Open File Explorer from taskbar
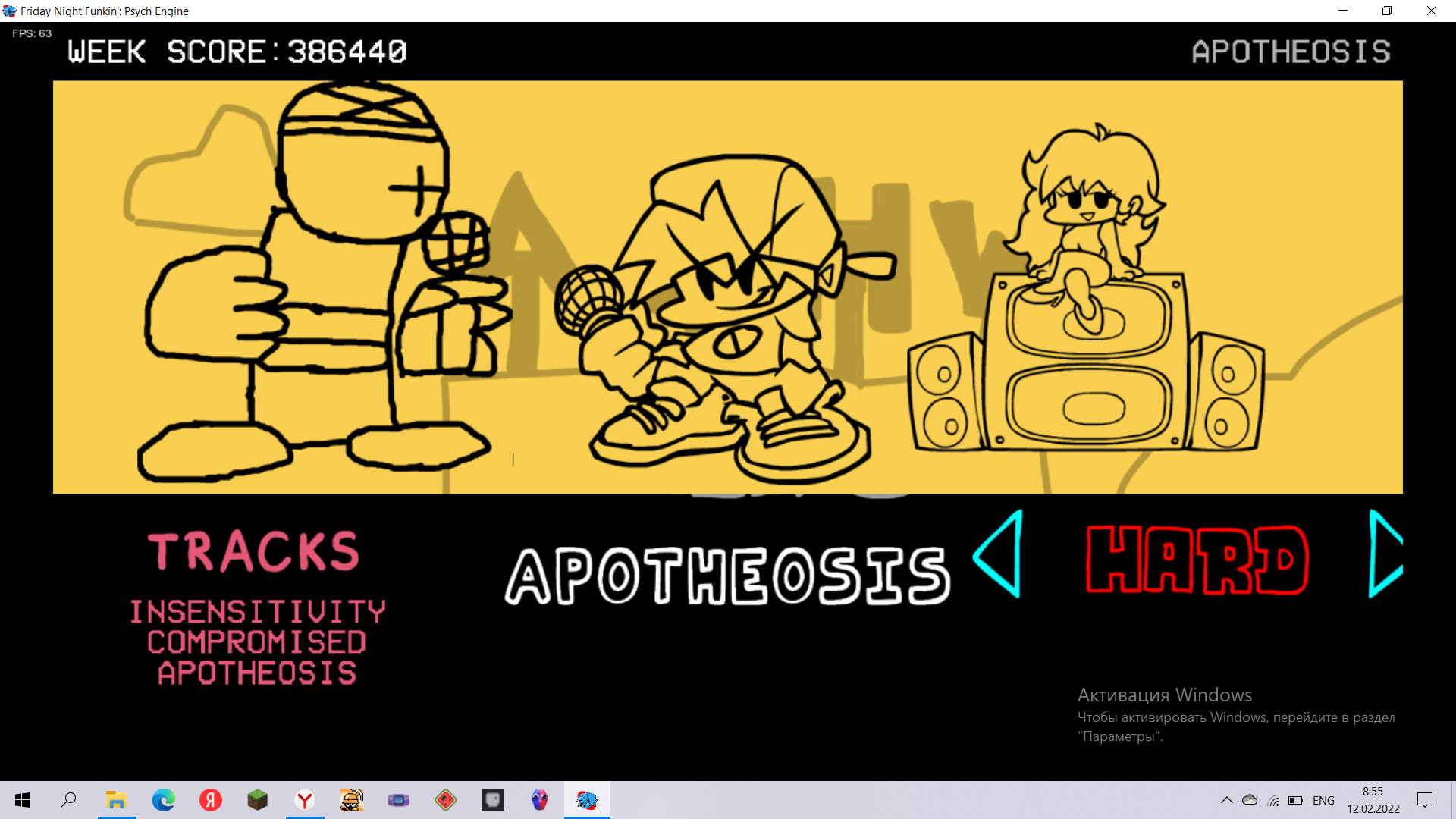This screenshot has width=1456, height=819. click(x=116, y=800)
